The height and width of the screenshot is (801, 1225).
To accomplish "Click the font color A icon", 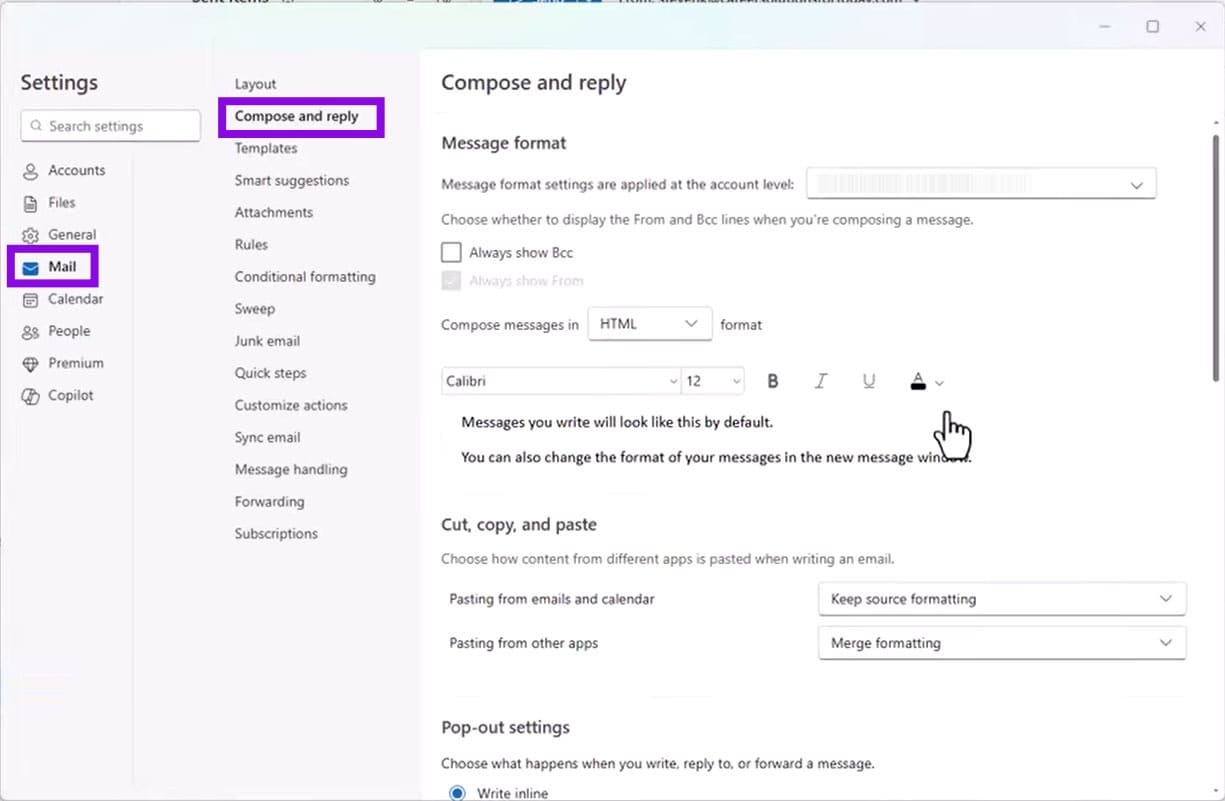I will pos(918,381).
